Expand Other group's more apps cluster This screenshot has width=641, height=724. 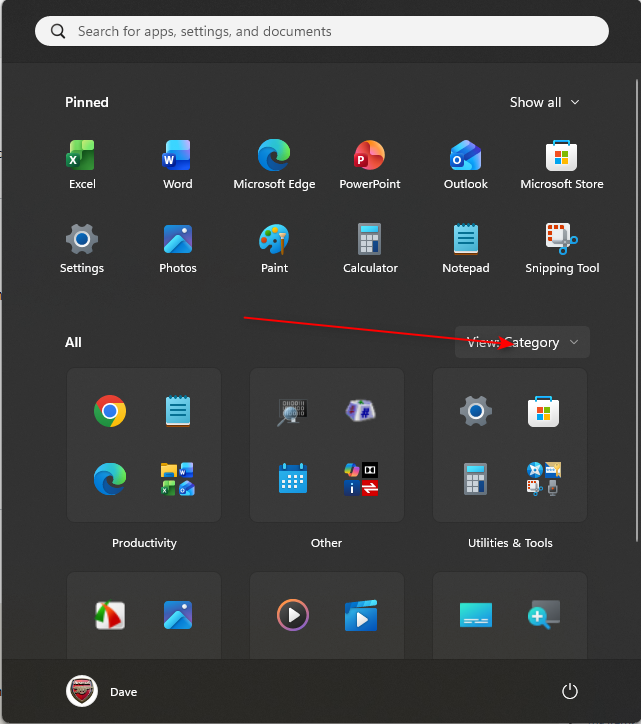point(361,479)
